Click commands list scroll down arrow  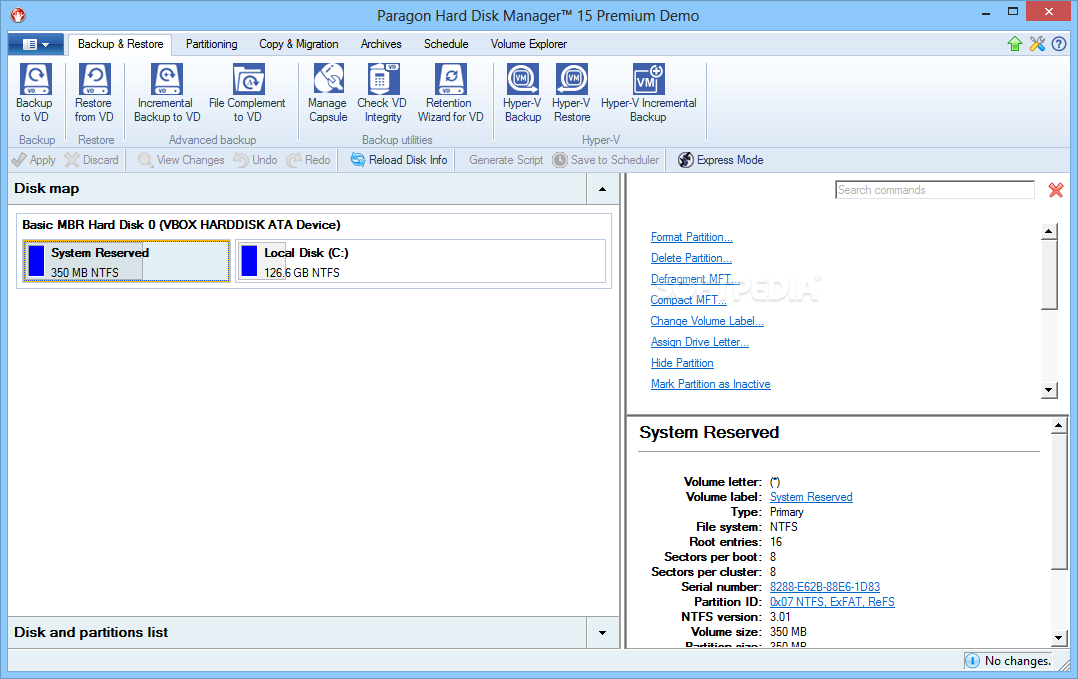point(1048,390)
